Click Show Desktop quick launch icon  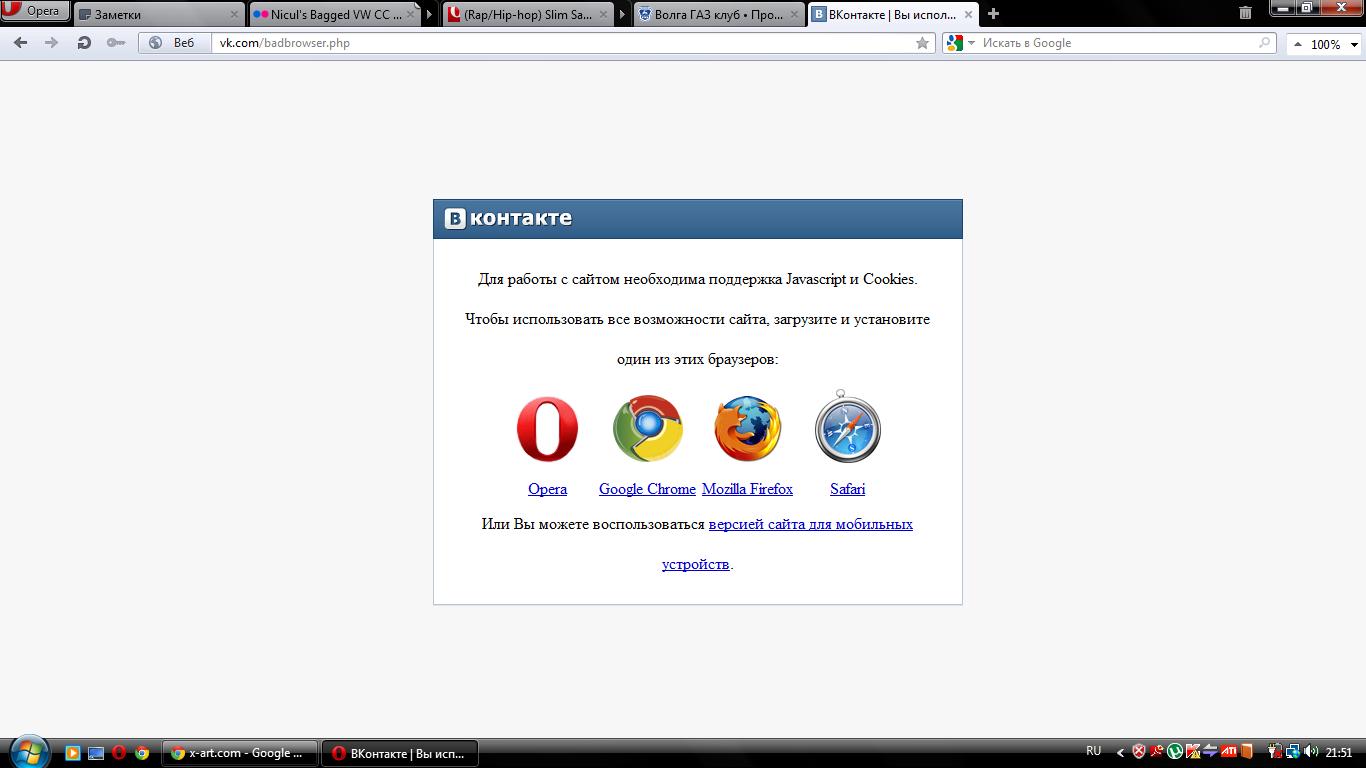point(96,753)
